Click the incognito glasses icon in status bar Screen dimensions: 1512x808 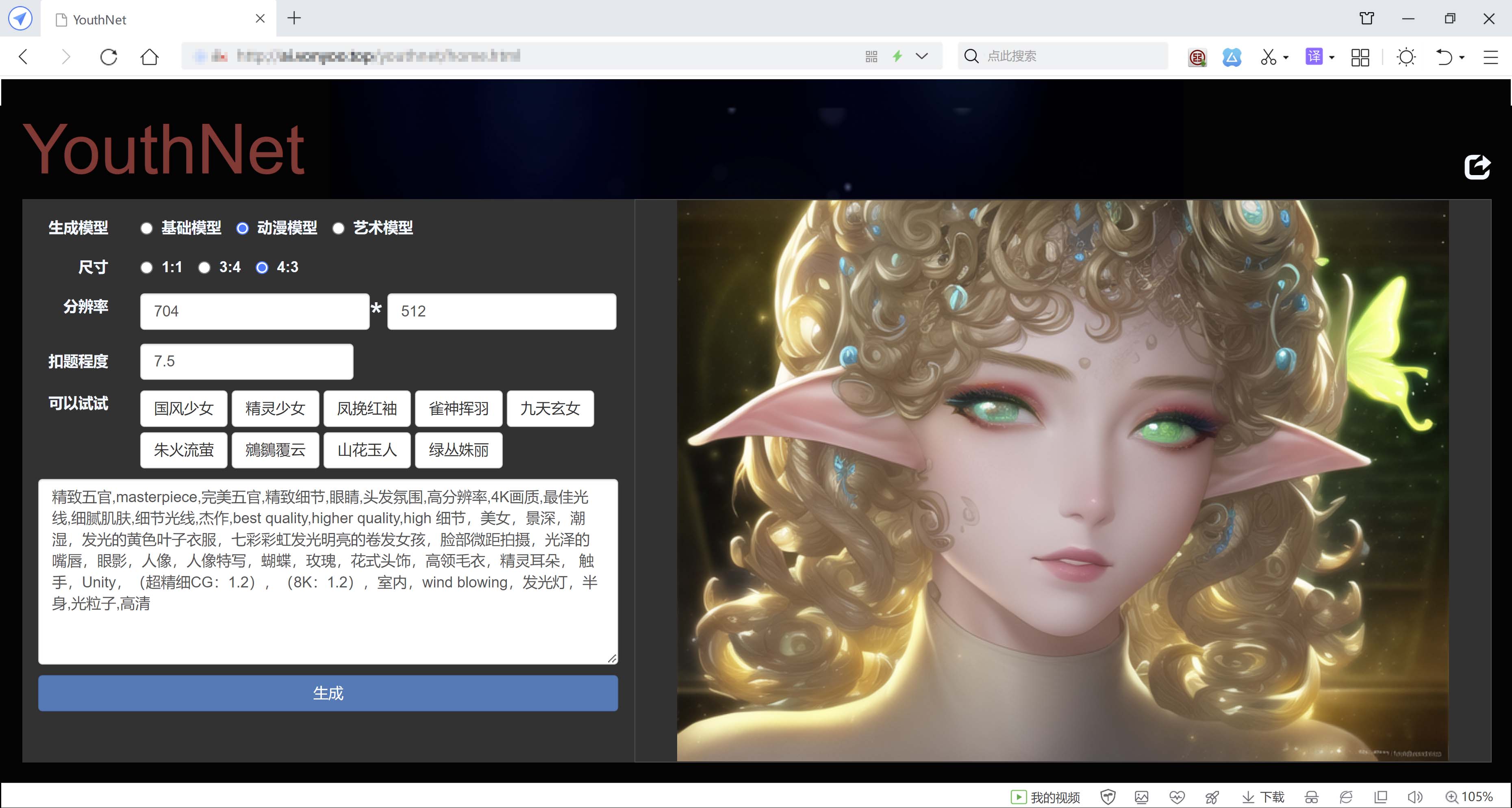coord(1311,797)
